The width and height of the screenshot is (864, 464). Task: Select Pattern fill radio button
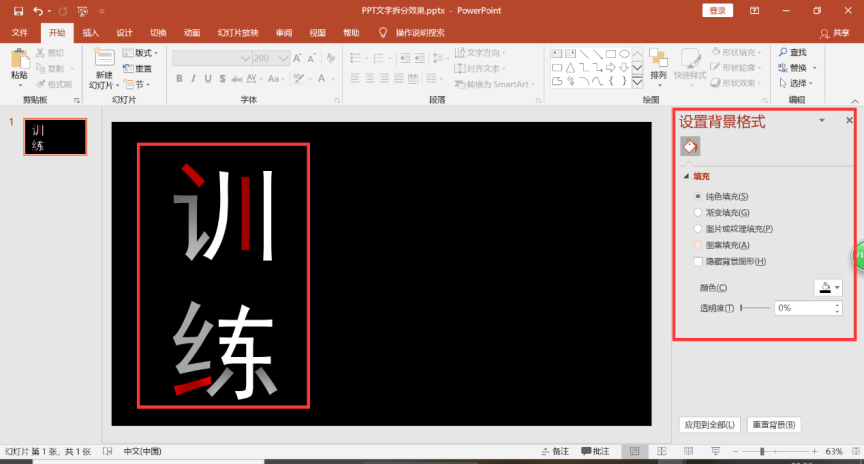(x=698, y=245)
